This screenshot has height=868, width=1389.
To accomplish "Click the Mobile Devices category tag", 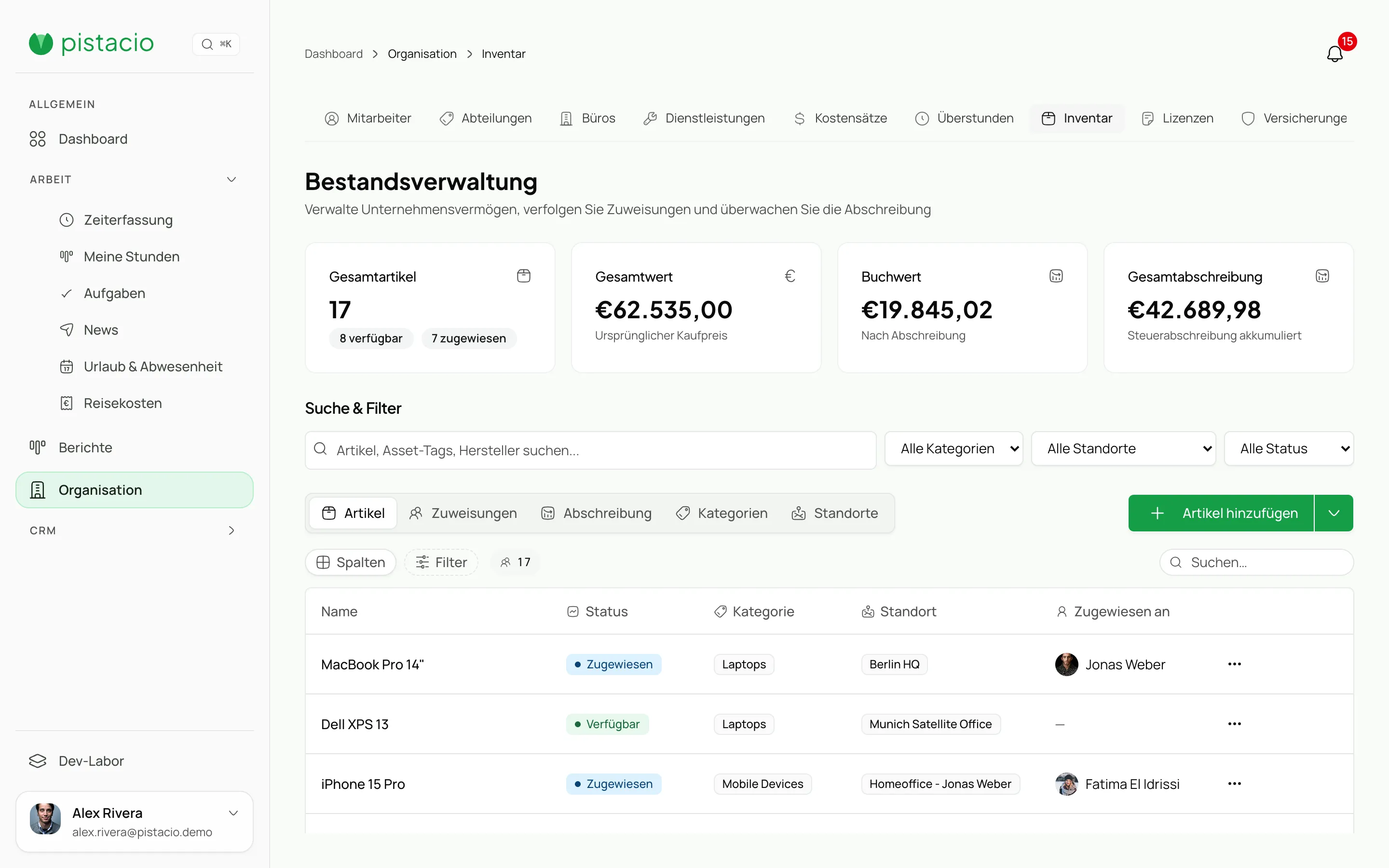I will (x=762, y=784).
